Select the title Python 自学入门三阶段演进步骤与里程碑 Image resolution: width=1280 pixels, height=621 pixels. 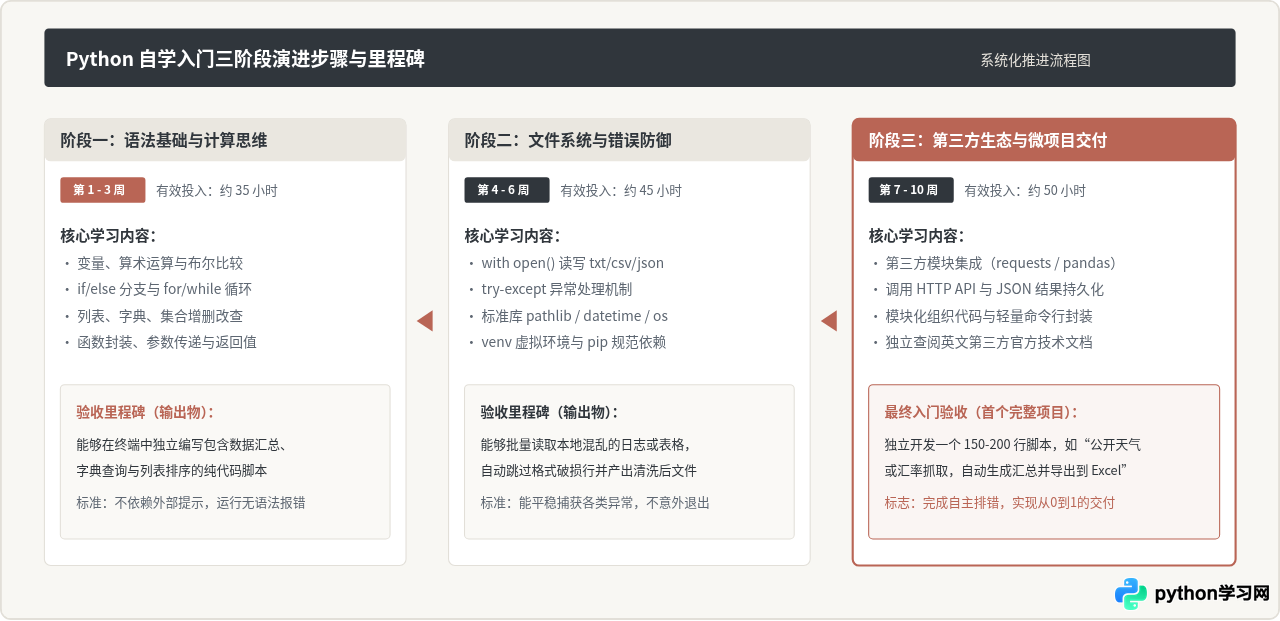tap(245, 59)
